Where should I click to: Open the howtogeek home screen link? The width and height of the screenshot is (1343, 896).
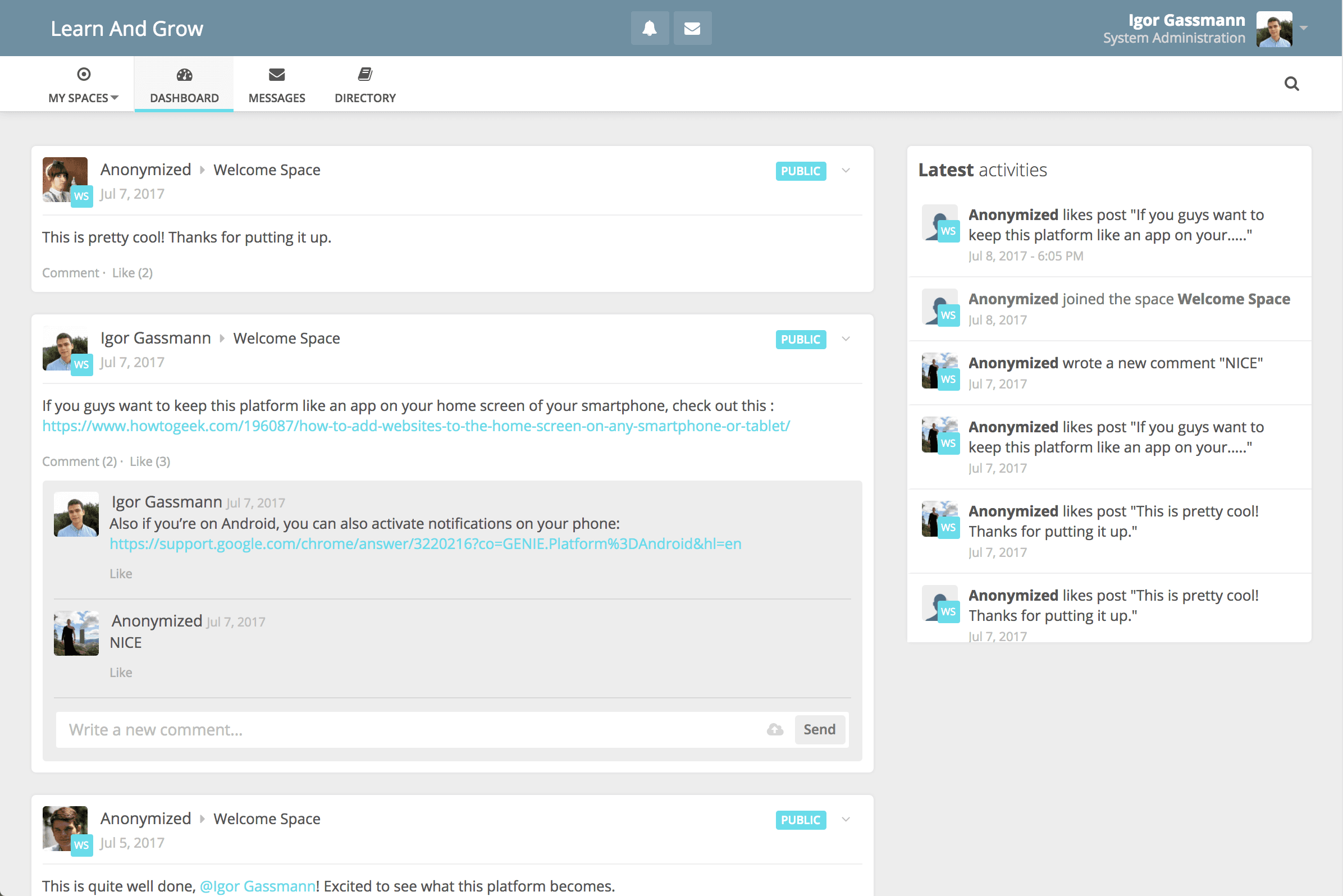coord(415,426)
